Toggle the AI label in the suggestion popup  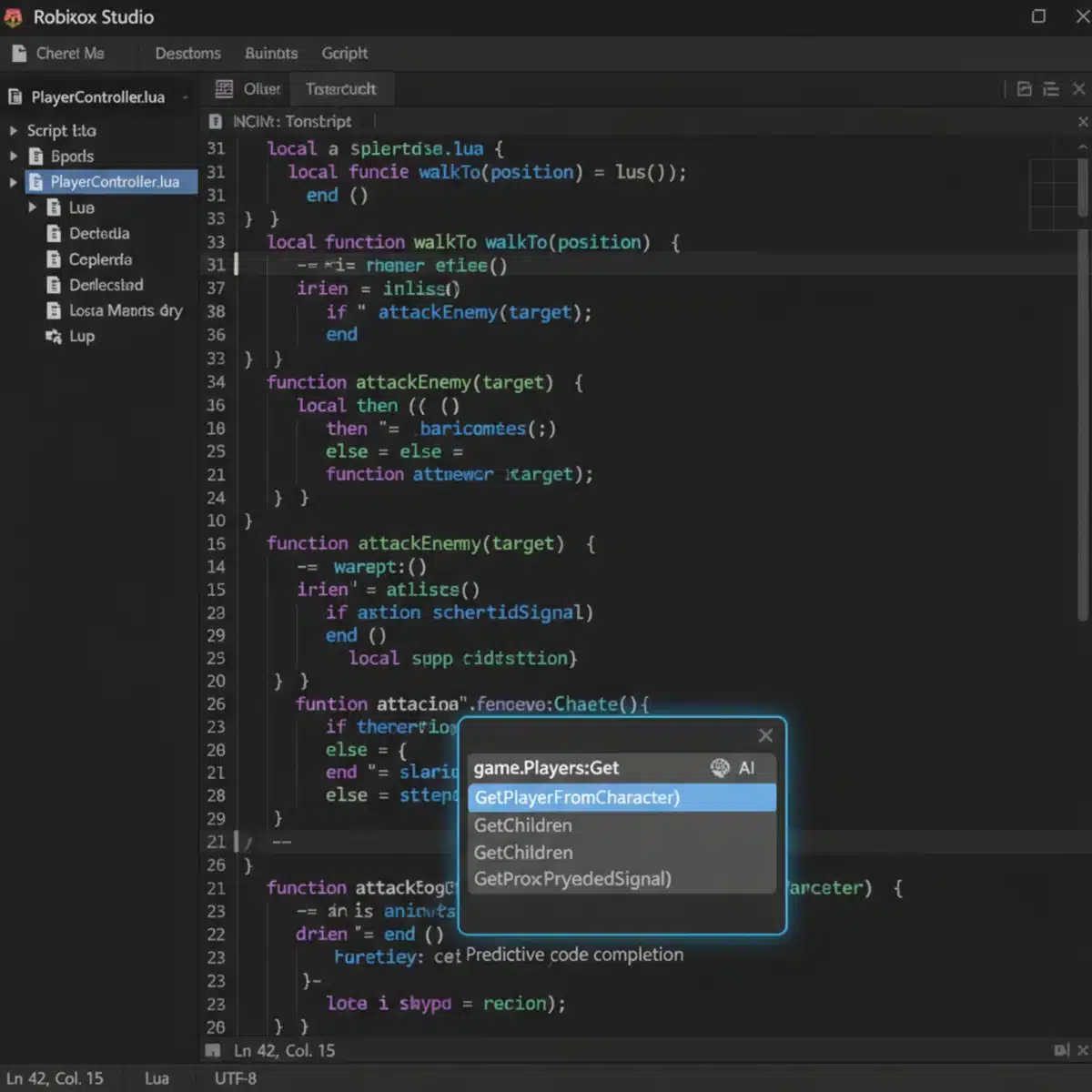click(x=746, y=767)
